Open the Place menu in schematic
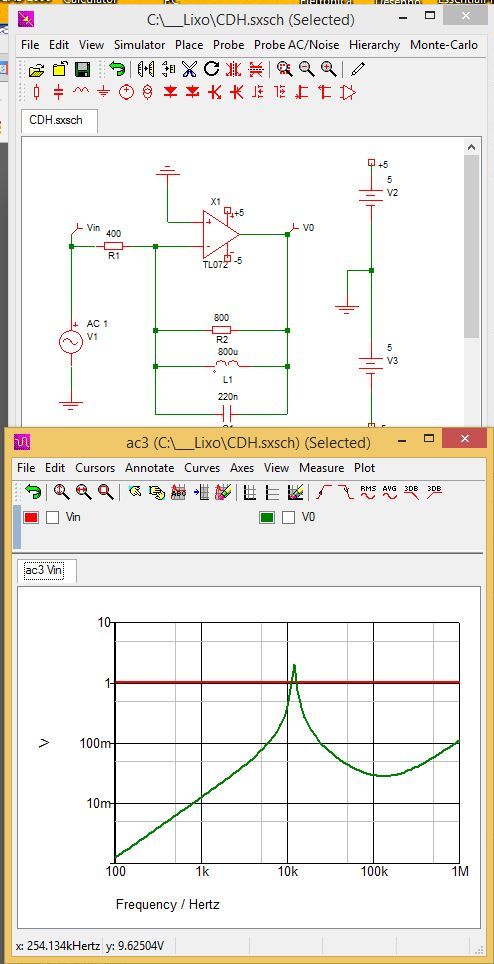The height and width of the screenshot is (964, 494). pos(189,45)
